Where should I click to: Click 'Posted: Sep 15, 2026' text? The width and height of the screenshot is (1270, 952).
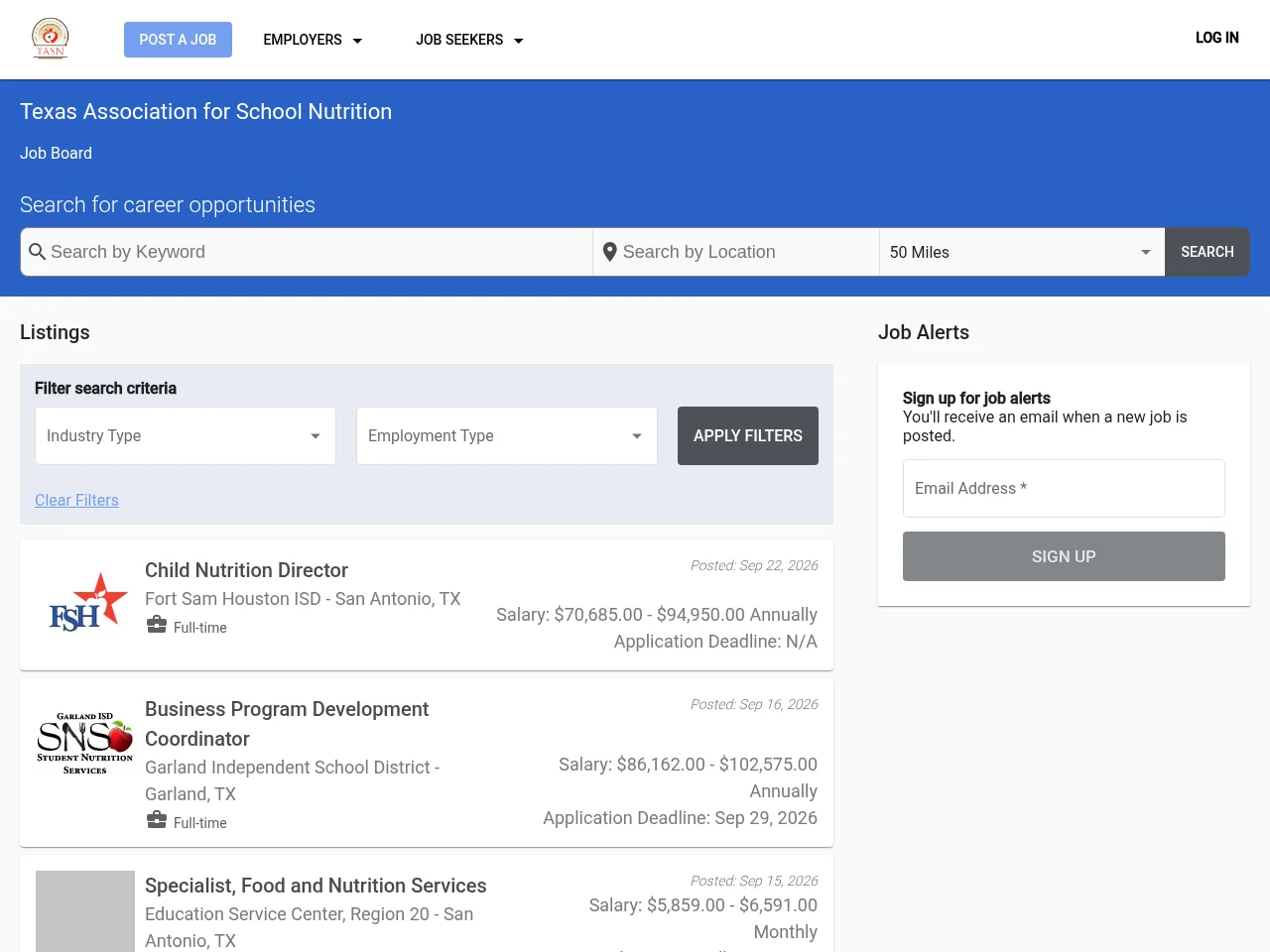(x=754, y=881)
